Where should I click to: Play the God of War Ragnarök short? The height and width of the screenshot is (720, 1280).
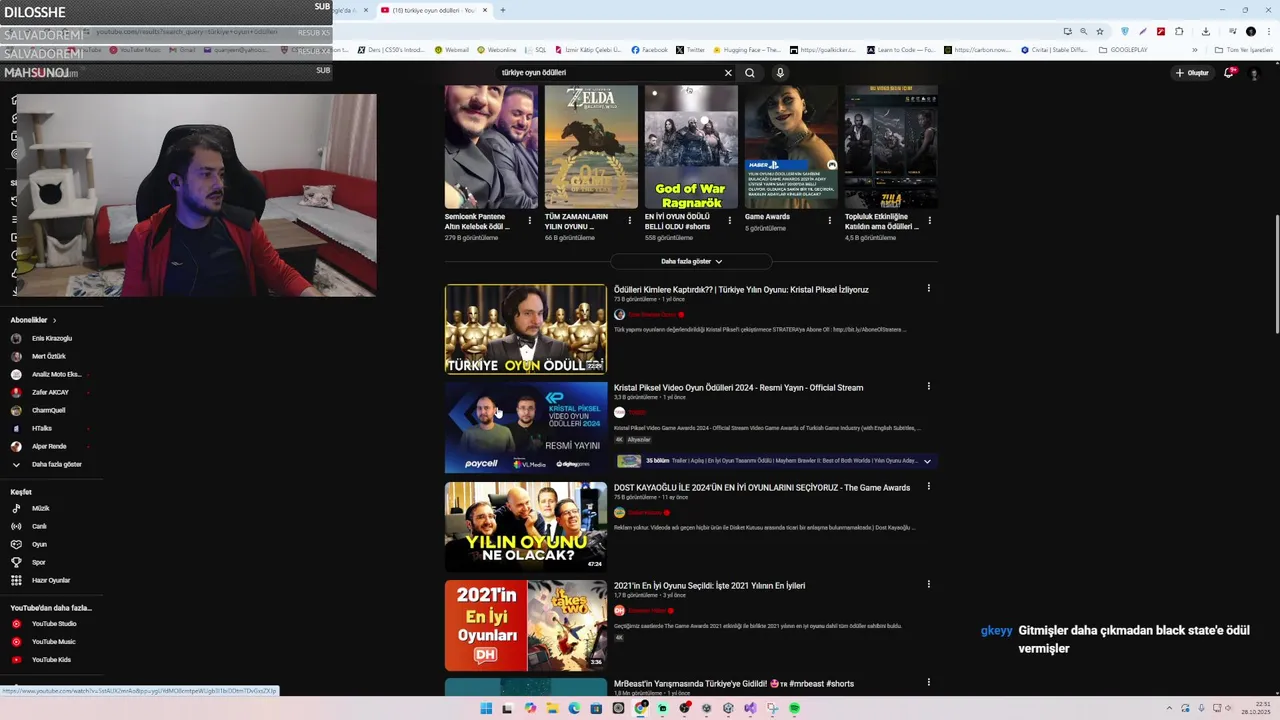(691, 147)
